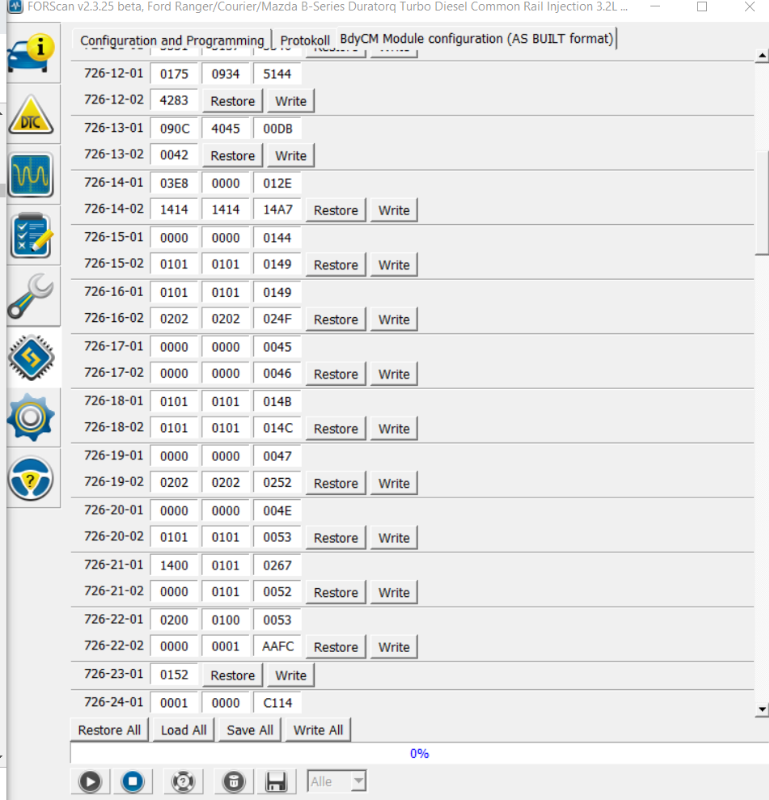Edit field AAFC in row 726-22-02
769x800 pixels.
277,646
